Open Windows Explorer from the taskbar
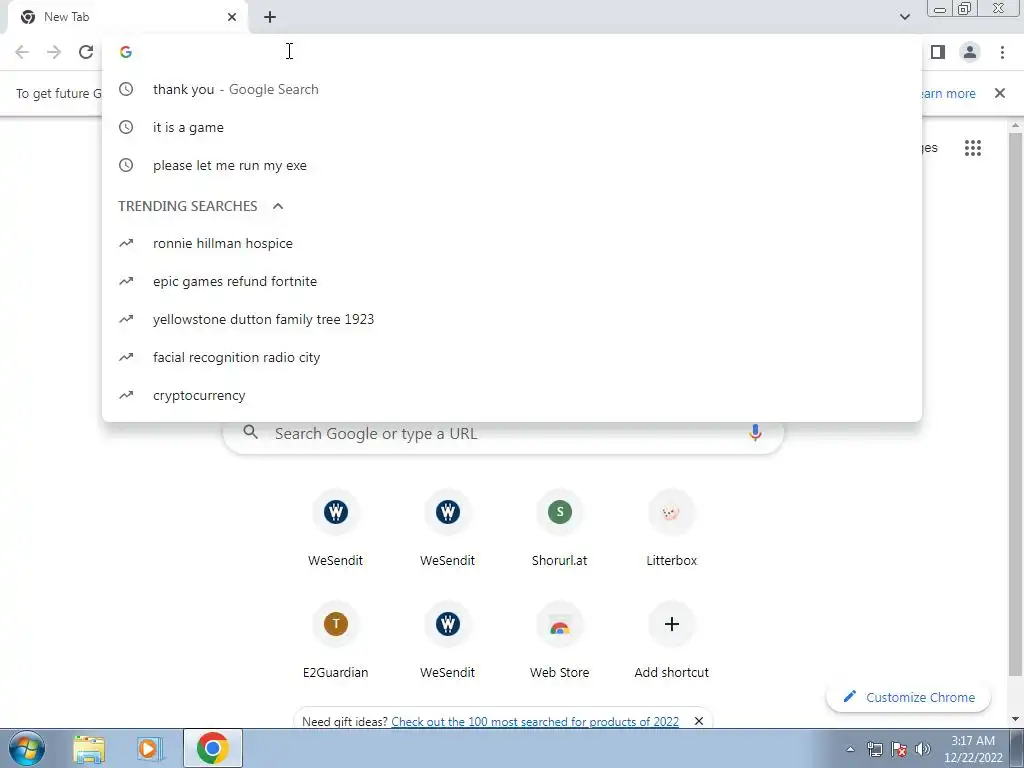 click(x=89, y=748)
